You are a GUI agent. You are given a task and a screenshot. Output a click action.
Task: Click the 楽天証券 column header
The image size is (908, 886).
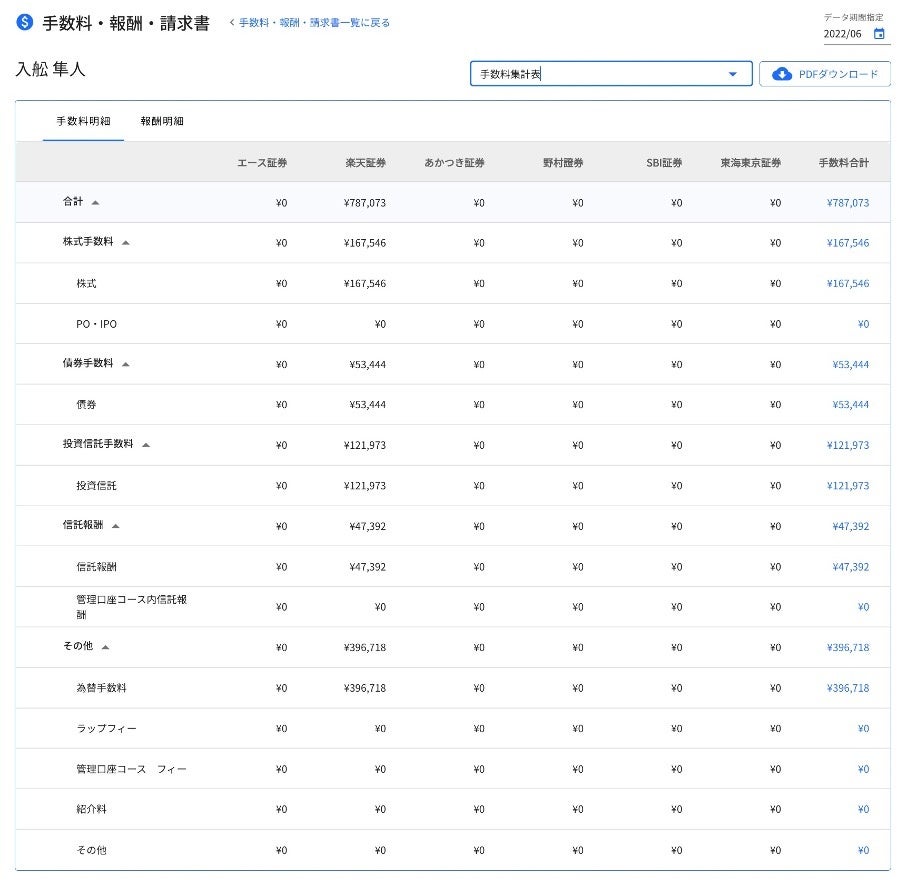click(x=365, y=162)
